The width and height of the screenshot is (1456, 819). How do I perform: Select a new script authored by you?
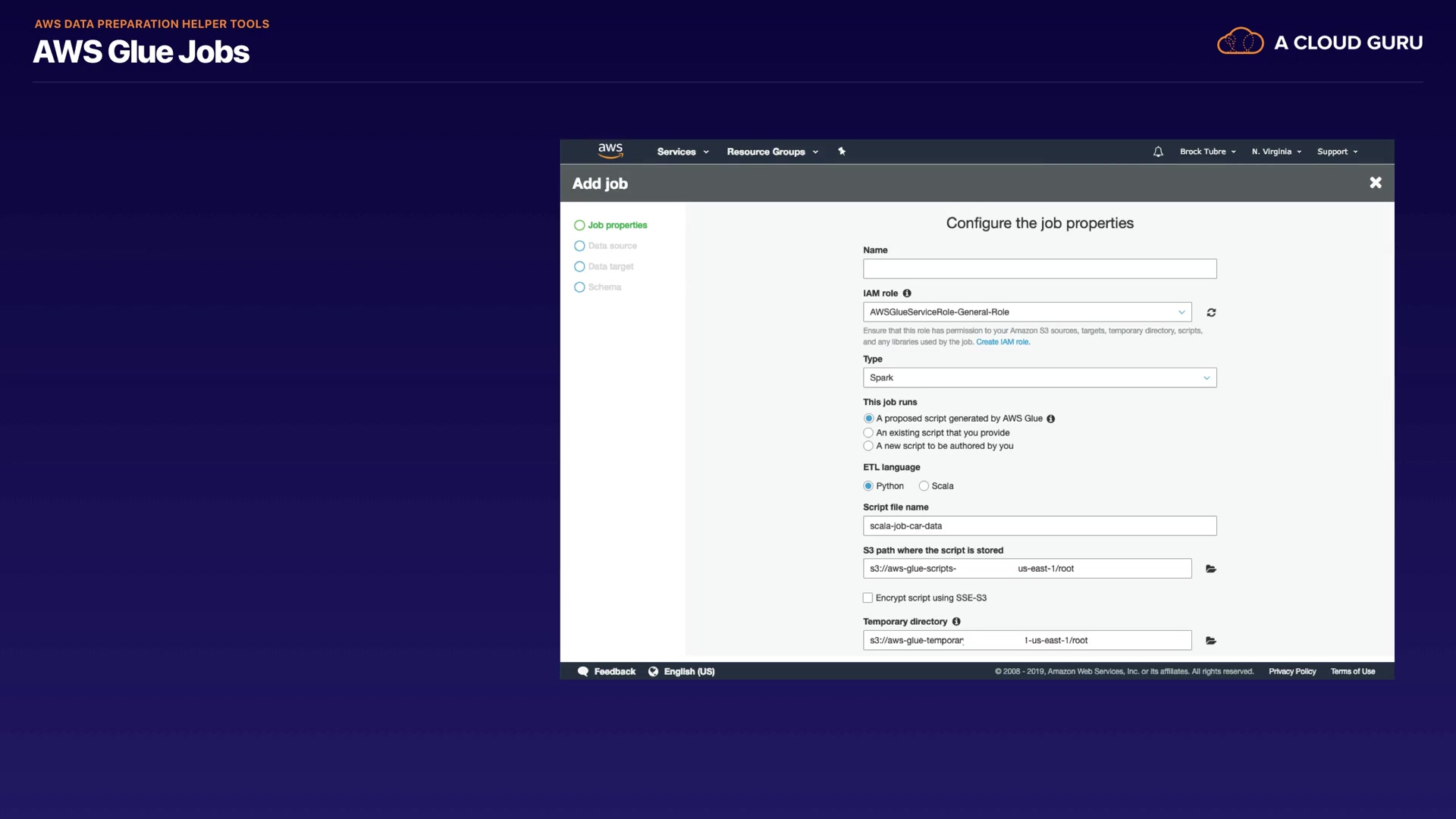868,446
